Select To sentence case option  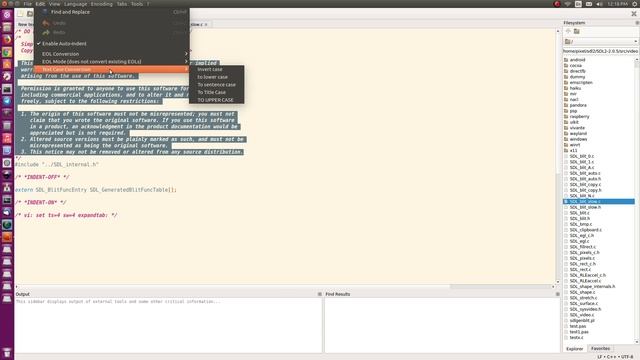coord(216,85)
